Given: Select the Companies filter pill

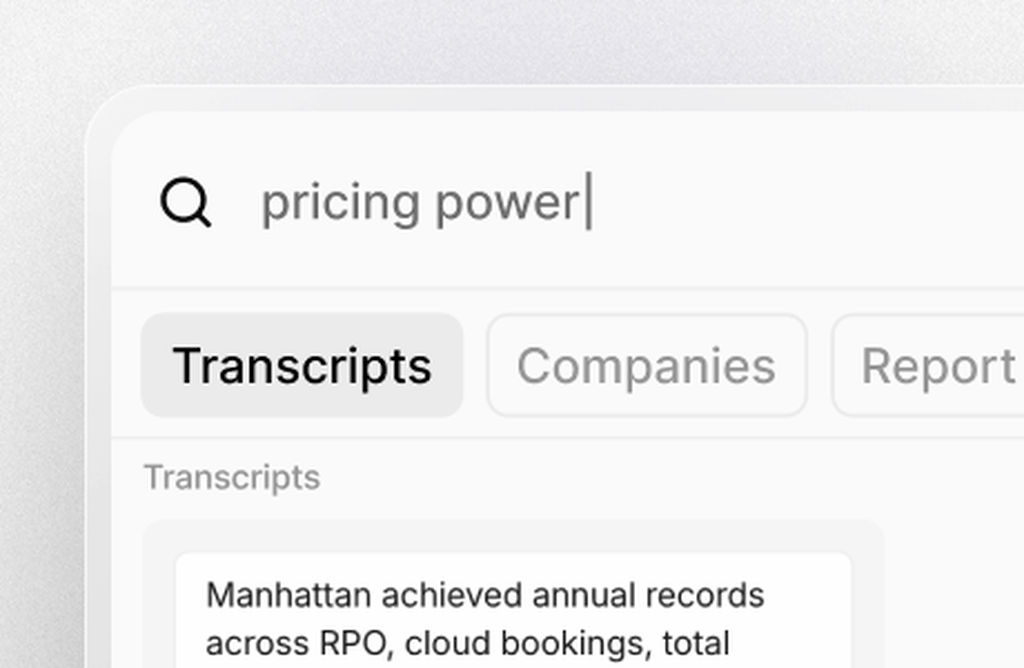Looking at the screenshot, I should (x=646, y=365).
